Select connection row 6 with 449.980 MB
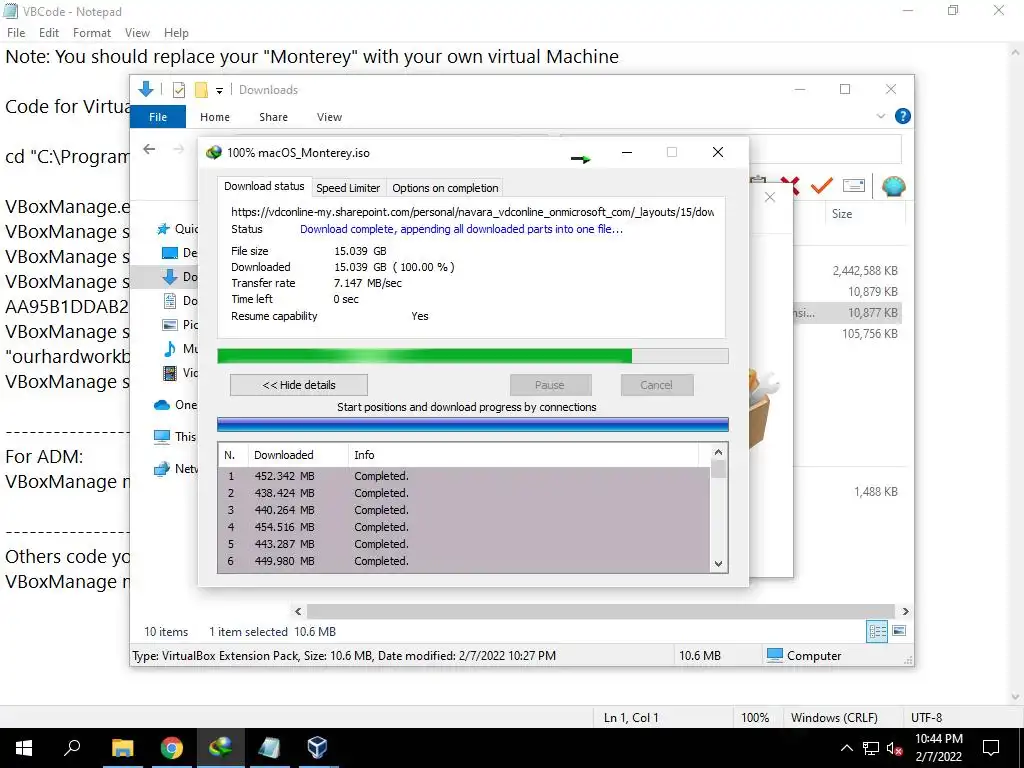The width and height of the screenshot is (1024, 768). coord(464,561)
